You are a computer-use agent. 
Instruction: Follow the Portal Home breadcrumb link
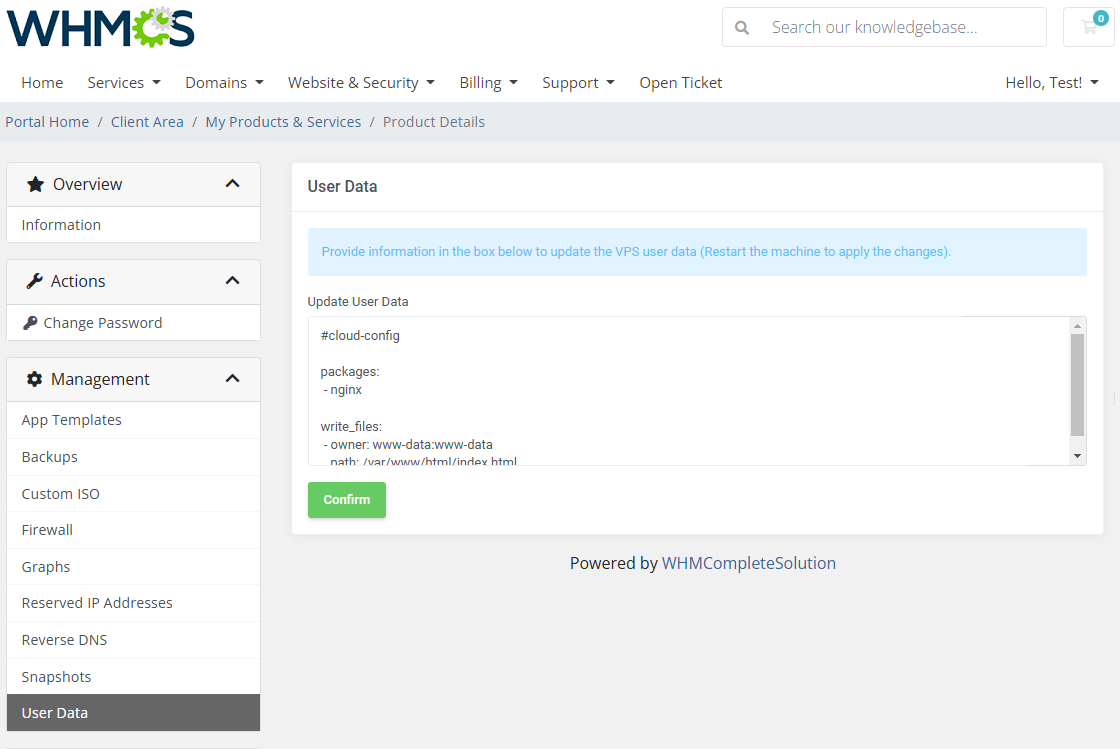47,122
